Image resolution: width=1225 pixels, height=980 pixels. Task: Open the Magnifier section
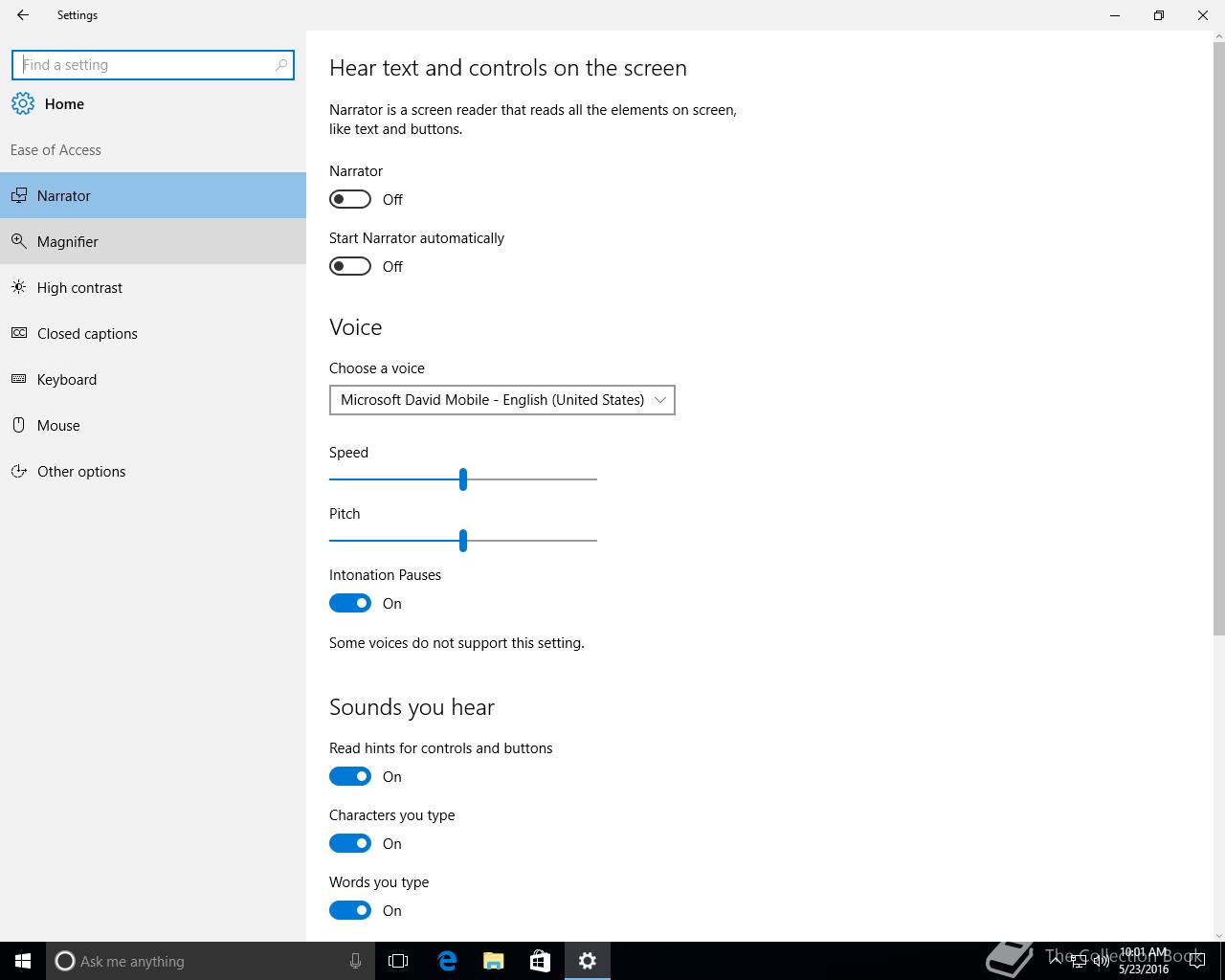[153, 241]
